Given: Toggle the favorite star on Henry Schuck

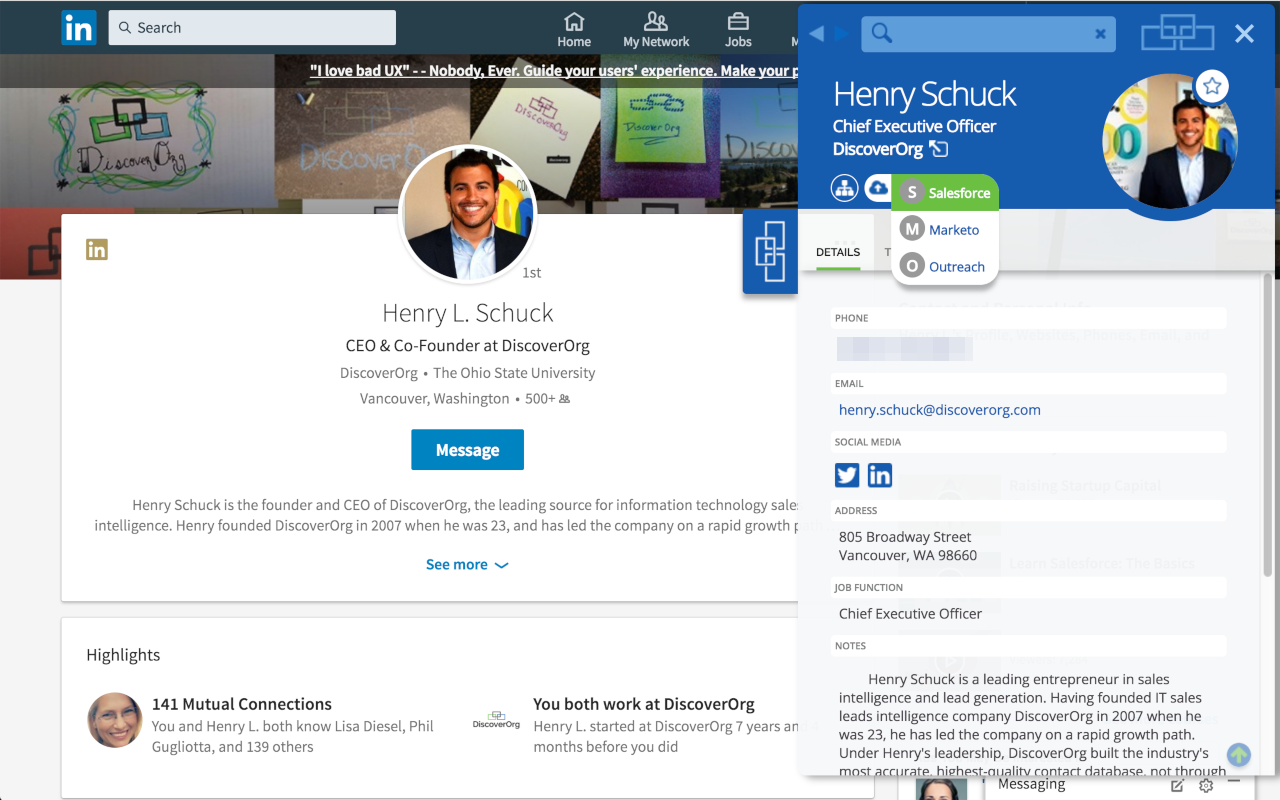Looking at the screenshot, I should coord(1212,87).
